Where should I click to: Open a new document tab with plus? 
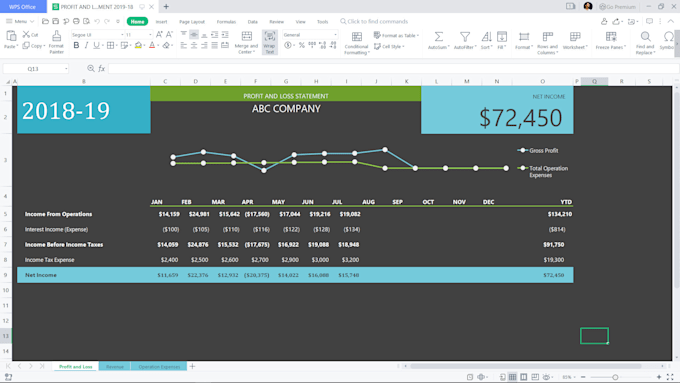point(166,7)
